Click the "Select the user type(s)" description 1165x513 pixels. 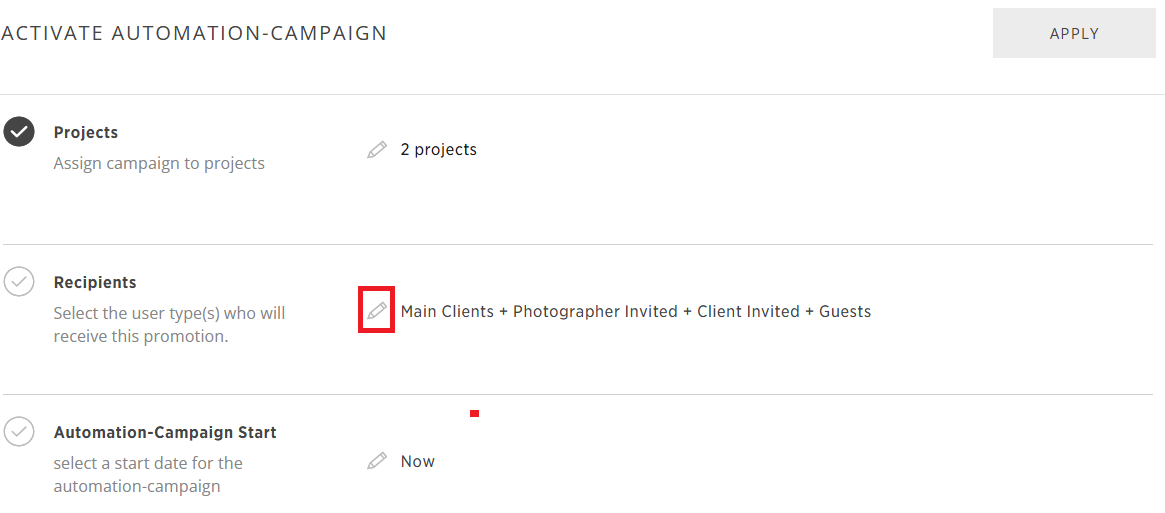(x=169, y=325)
